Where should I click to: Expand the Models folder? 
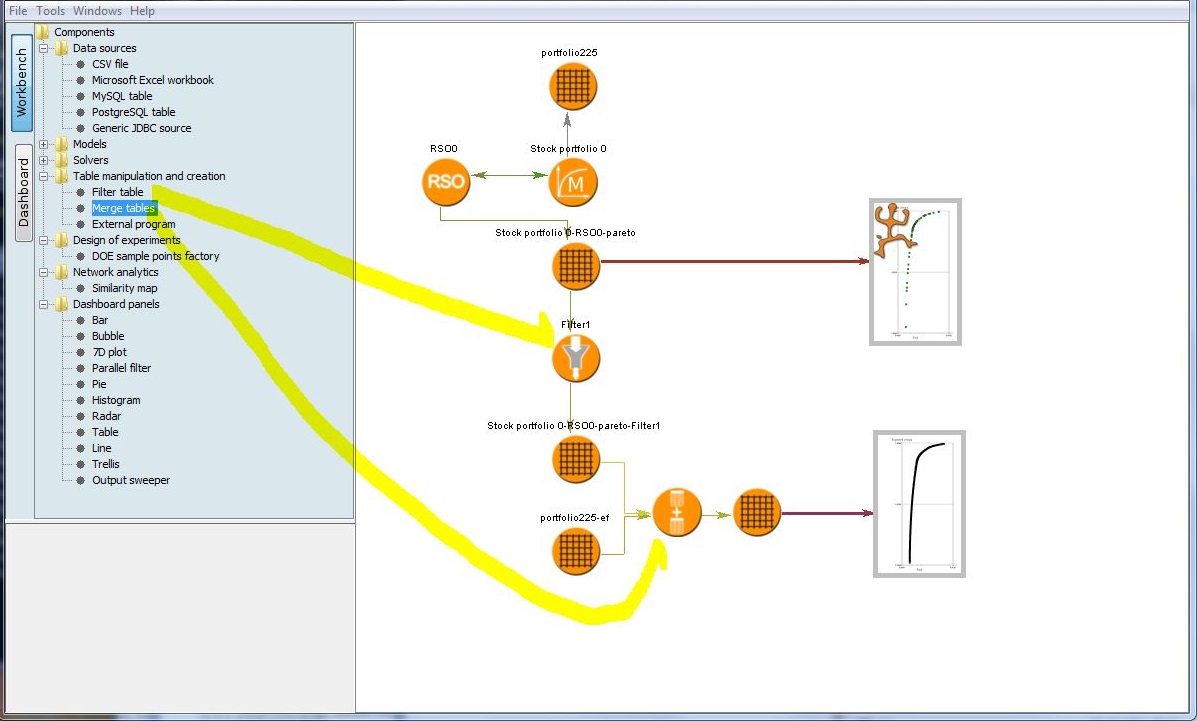coord(43,144)
